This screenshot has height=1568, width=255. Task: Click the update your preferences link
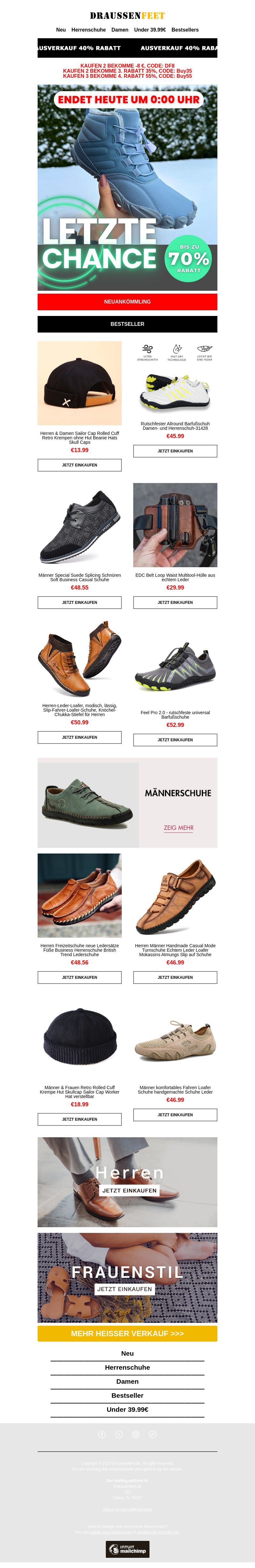pos(110,1531)
